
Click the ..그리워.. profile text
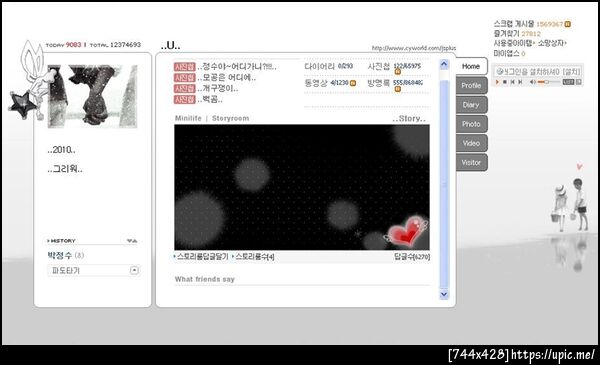click(x=65, y=169)
